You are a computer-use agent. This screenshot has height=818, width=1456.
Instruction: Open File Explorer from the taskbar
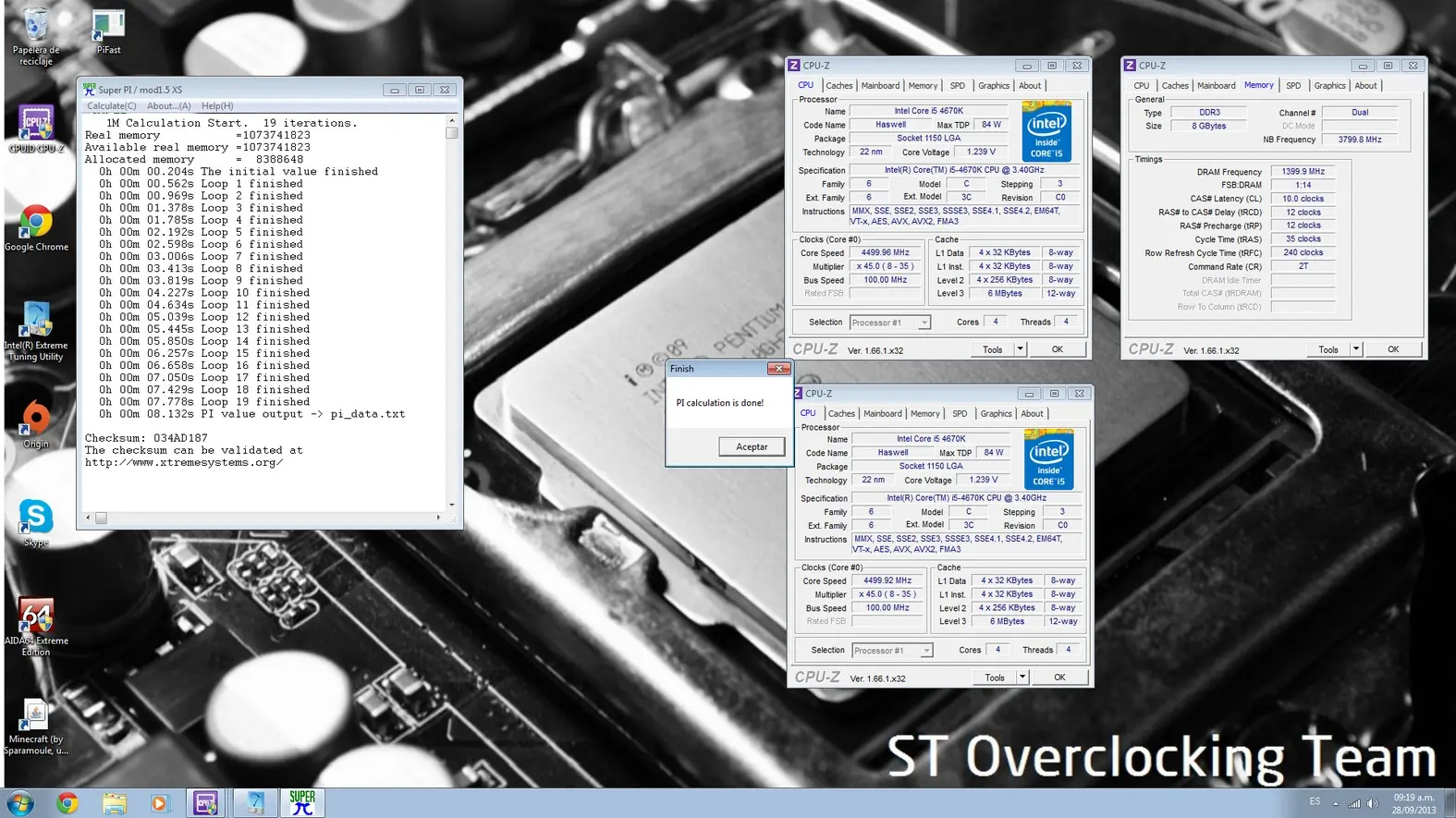click(x=114, y=803)
